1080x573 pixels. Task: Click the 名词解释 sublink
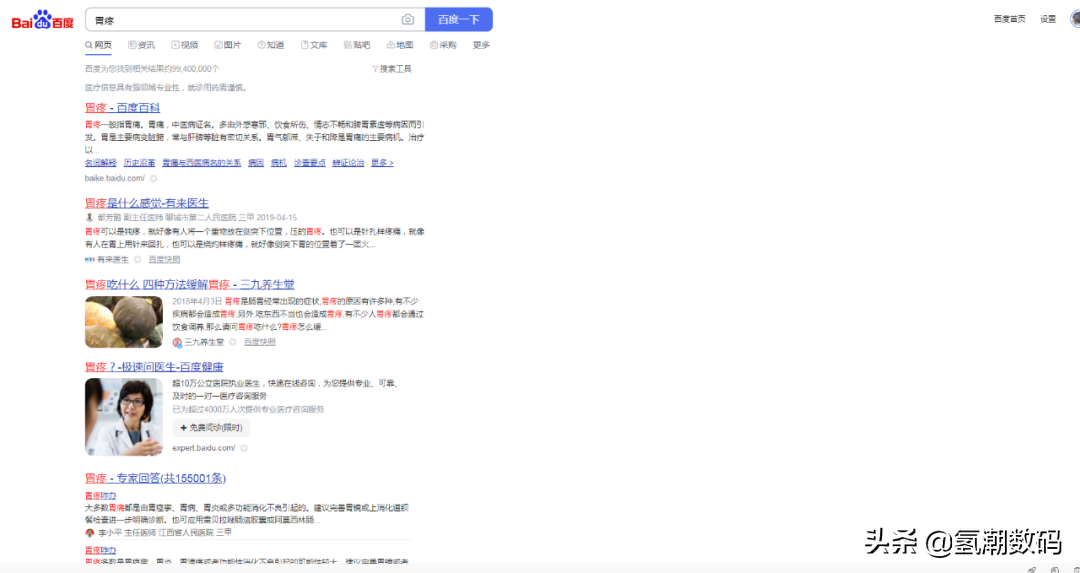[101, 163]
